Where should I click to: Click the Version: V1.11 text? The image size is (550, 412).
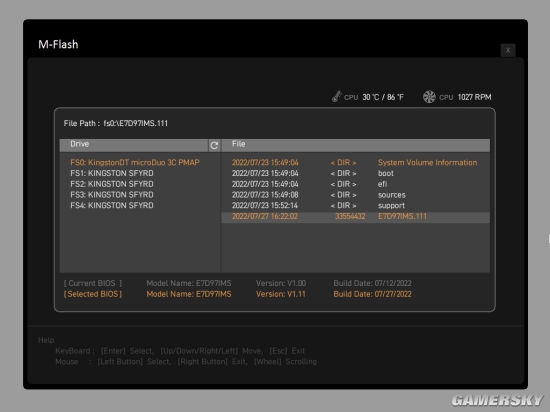pos(281,294)
